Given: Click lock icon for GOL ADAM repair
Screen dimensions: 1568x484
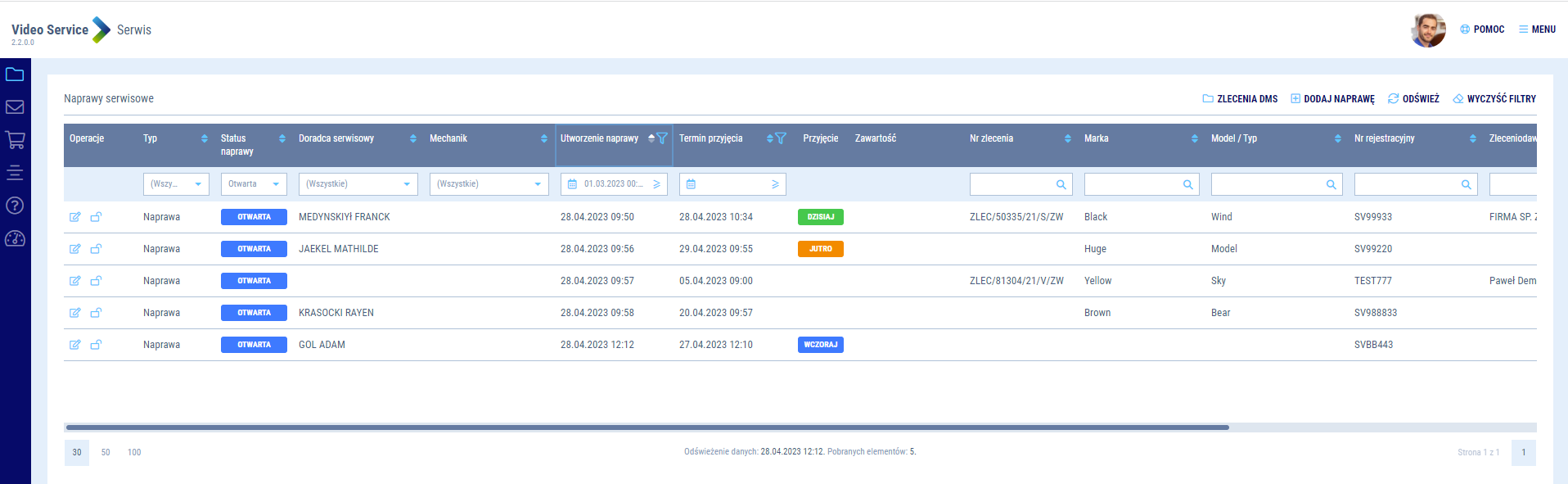Looking at the screenshot, I should point(96,345).
